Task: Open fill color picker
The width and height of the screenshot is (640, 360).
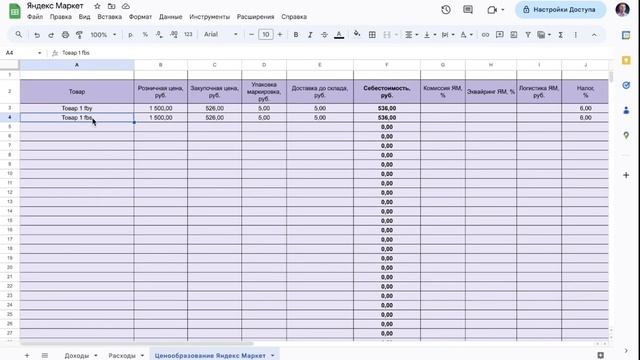Action: pos(357,34)
